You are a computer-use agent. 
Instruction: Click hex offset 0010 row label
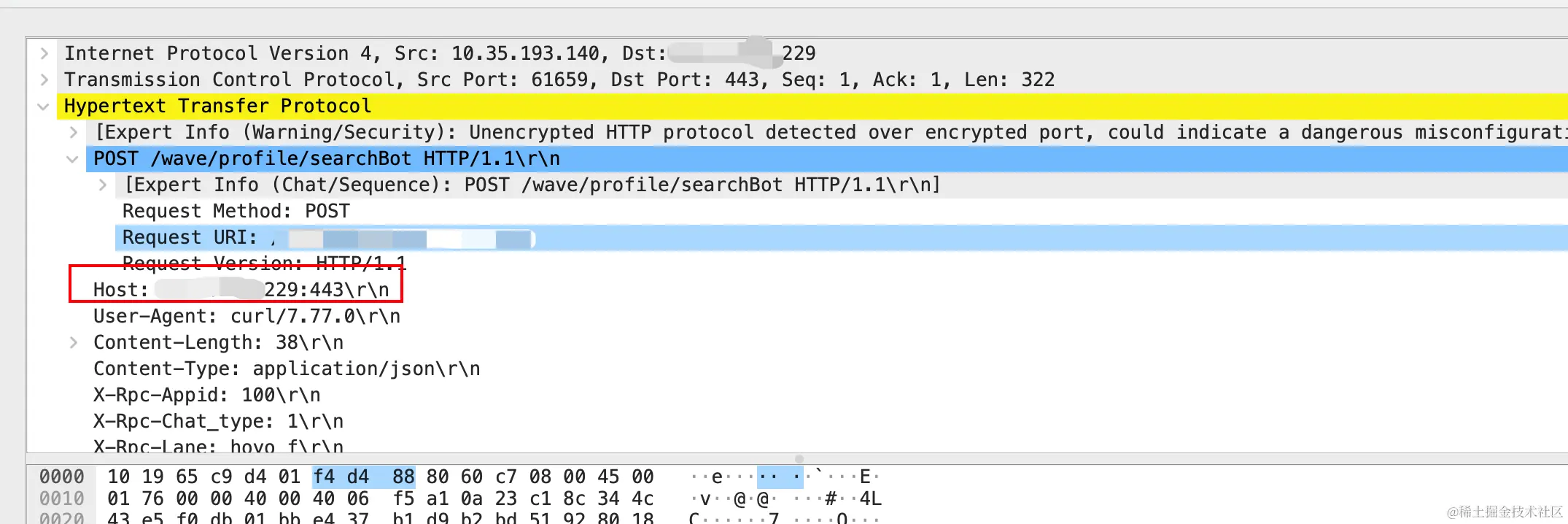pos(61,499)
